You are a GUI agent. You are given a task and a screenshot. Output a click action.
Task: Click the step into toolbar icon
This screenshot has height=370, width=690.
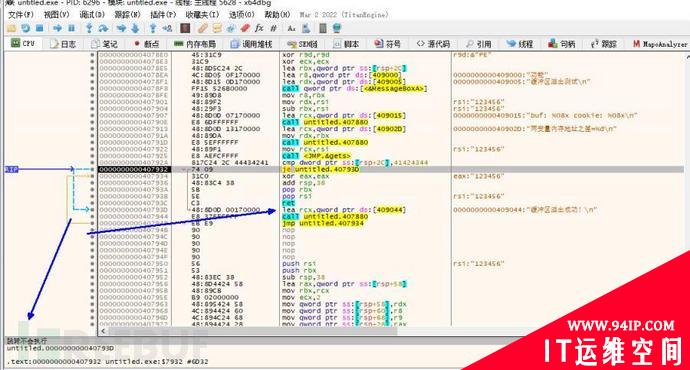point(89,29)
